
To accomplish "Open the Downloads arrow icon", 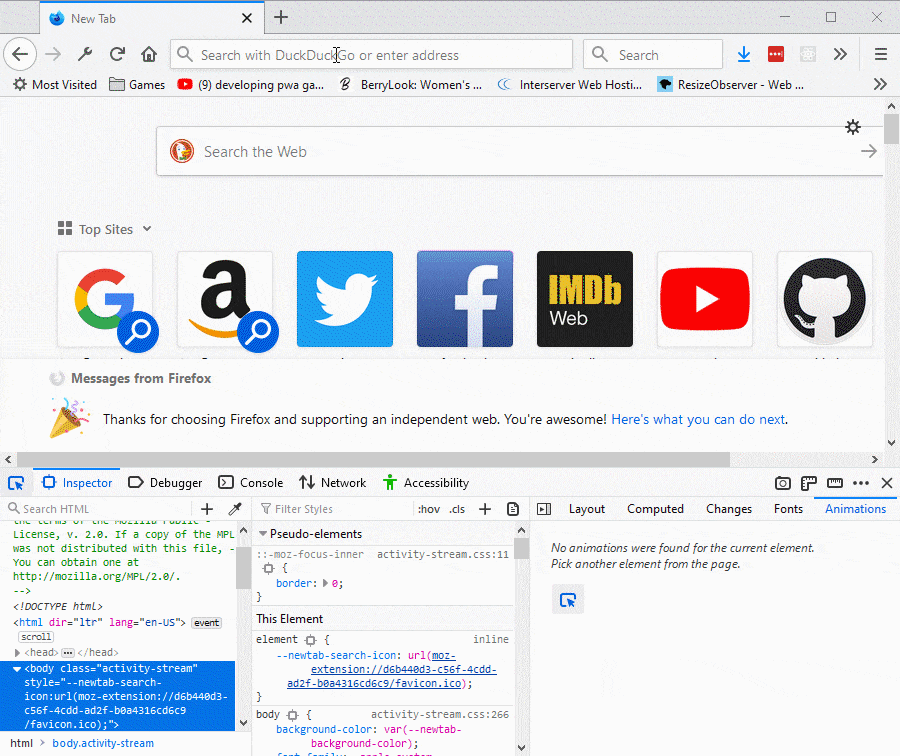I will coord(744,55).
